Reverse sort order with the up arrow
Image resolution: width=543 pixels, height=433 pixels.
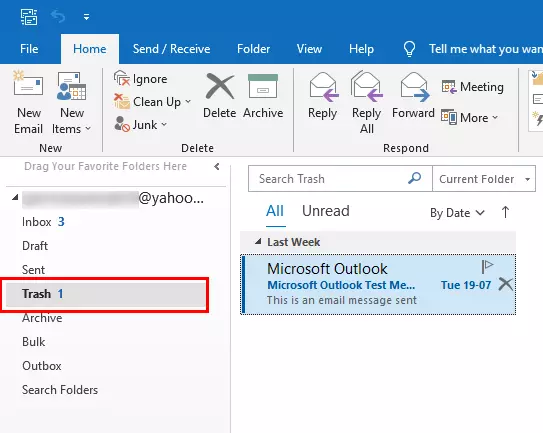(505, 212)
